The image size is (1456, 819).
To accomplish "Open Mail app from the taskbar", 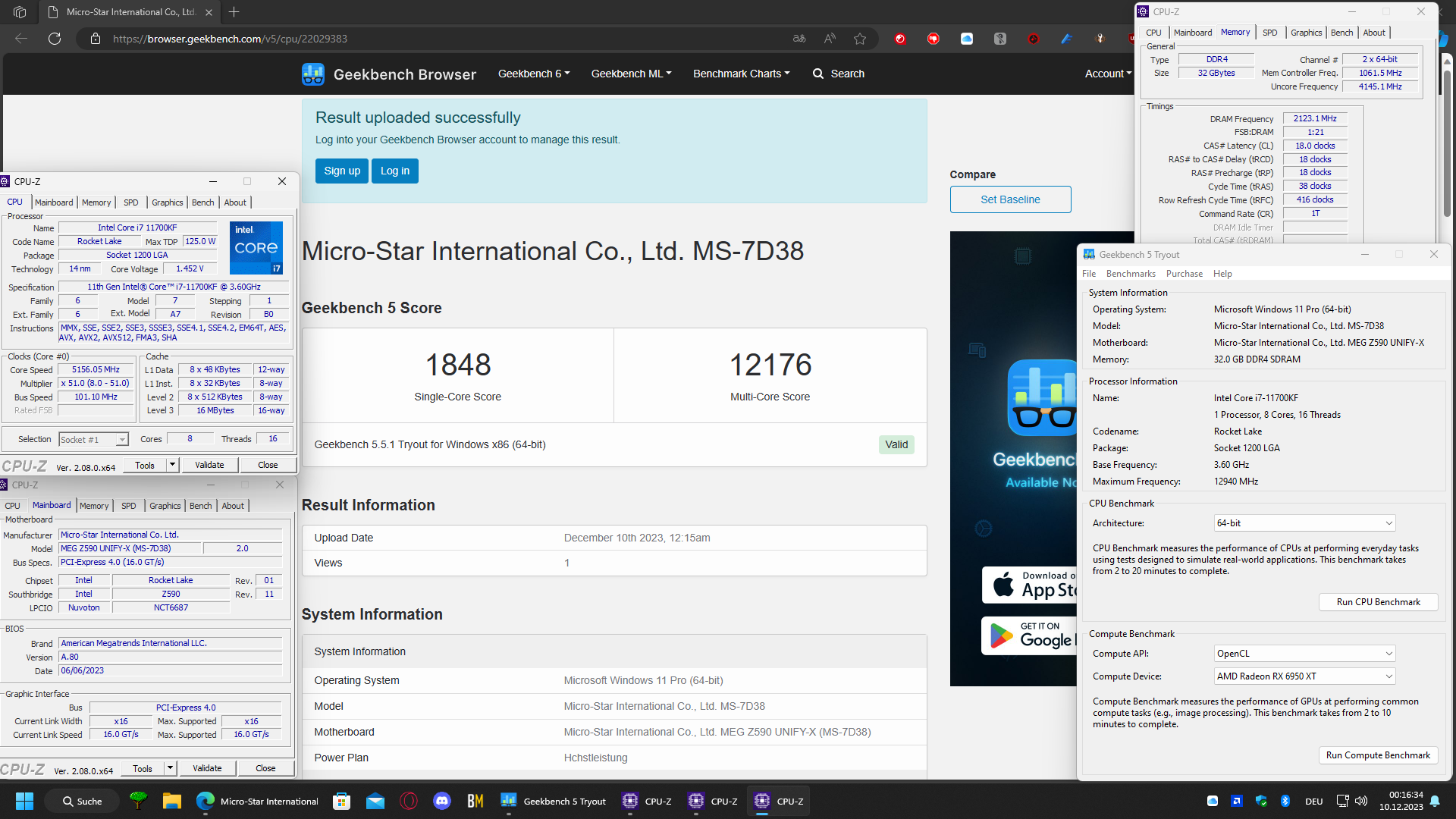I will pos(375,801).
